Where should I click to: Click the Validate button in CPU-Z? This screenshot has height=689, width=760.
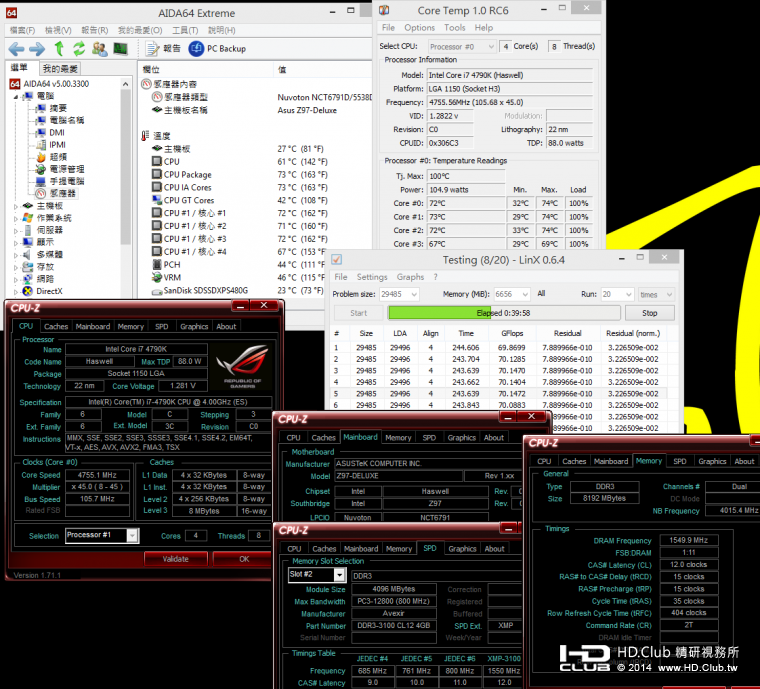pos(175,559)
